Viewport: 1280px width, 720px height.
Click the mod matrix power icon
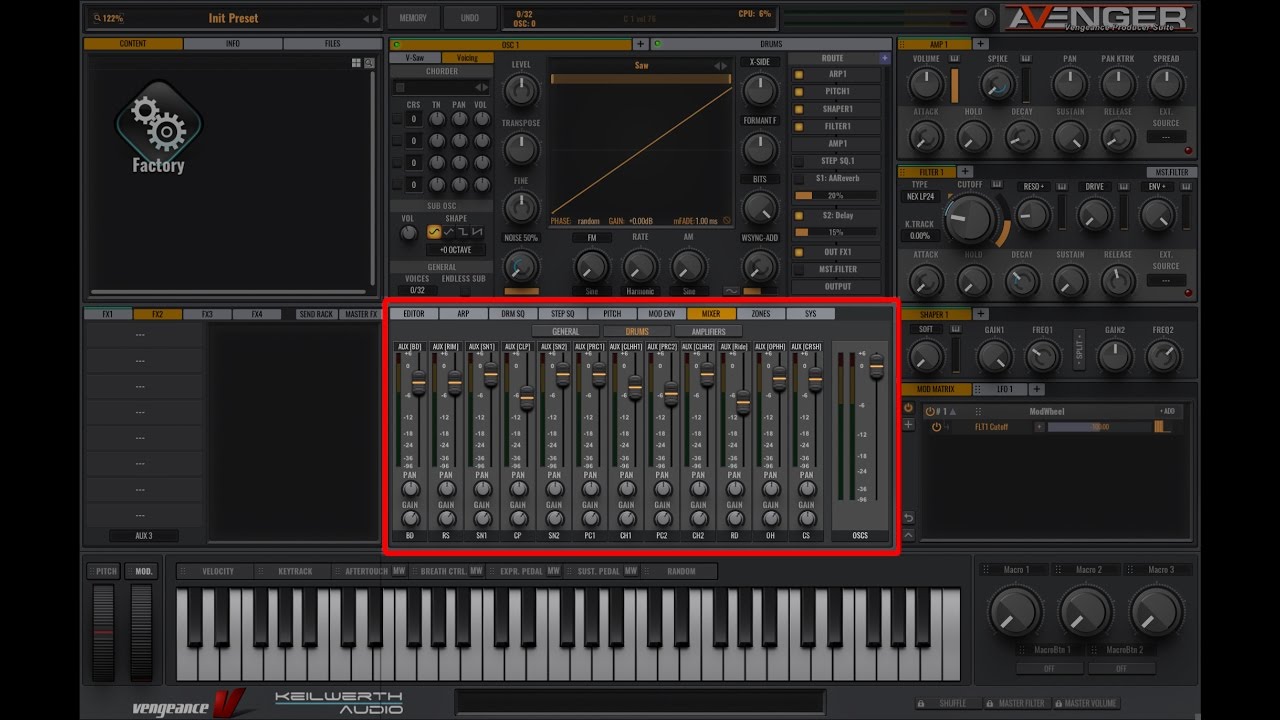tap(908, 408)
